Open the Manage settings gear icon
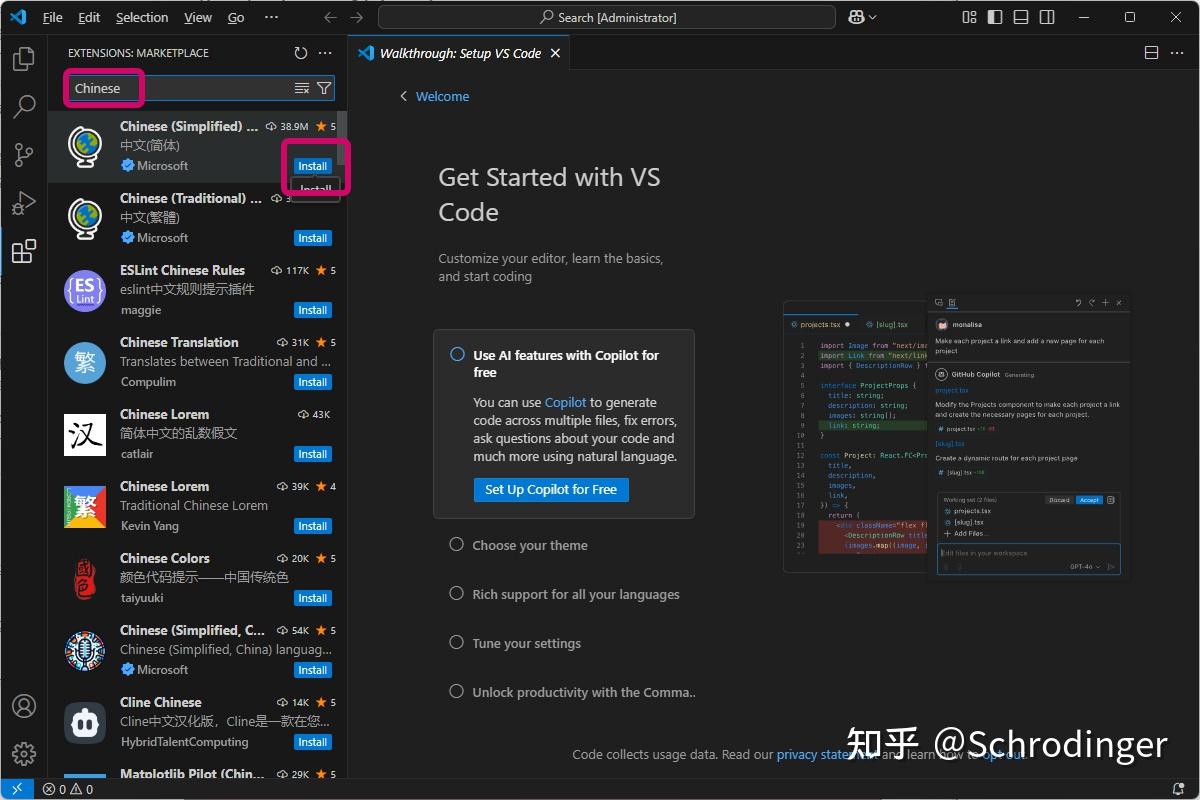1200x800 pixels. tap(24, 754)
